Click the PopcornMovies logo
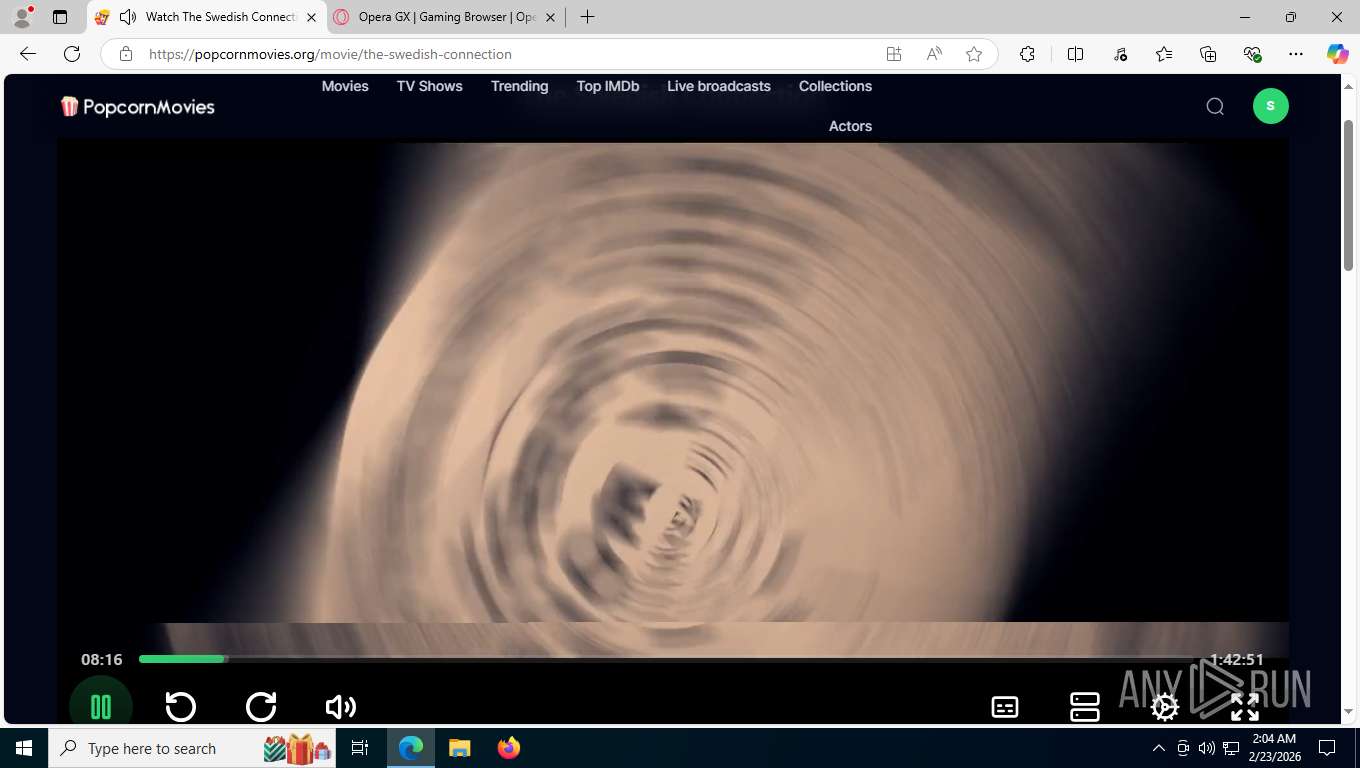1360x768 pixels. pyautogui.click(x=138, y=106)
